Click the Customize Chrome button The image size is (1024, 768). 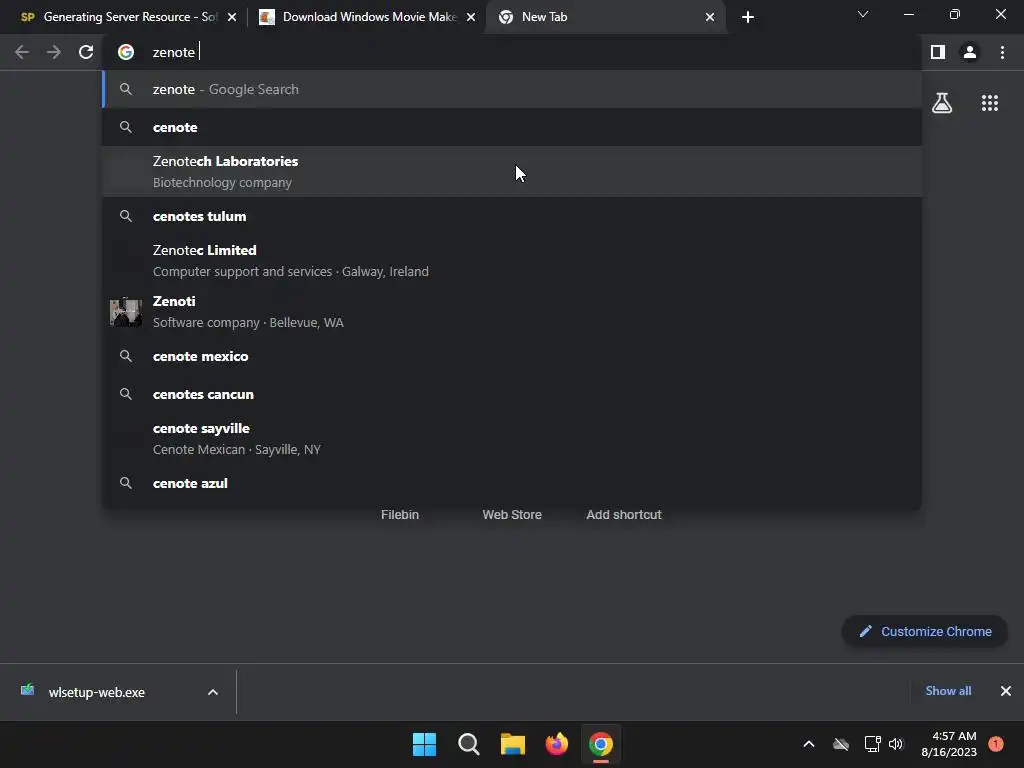click(x=925, y=632)
